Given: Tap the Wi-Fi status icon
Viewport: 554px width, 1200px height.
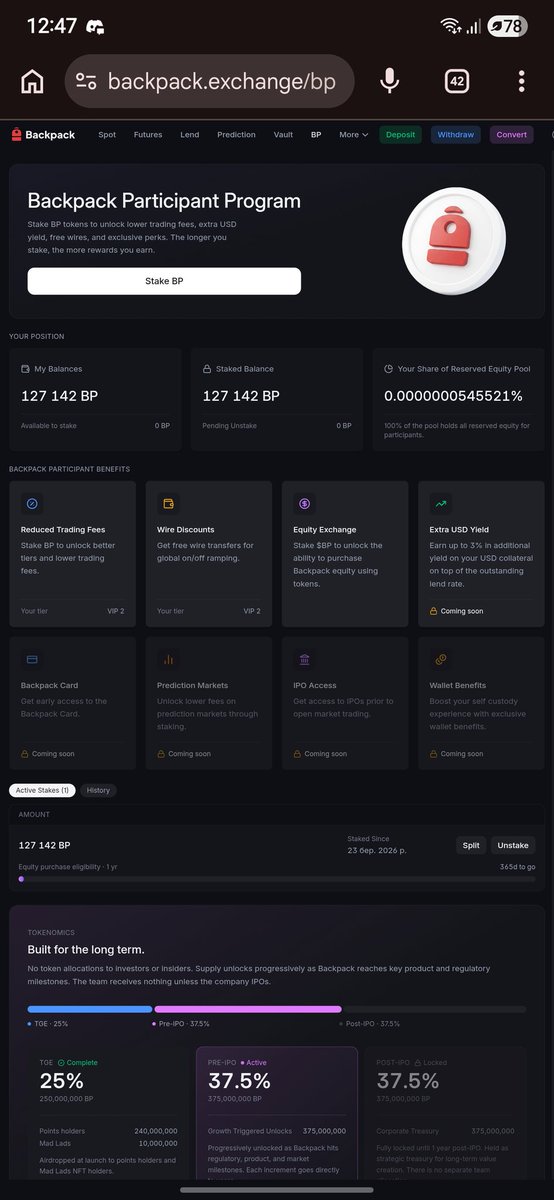Looking at the screenshot, I should click(449, 26).
